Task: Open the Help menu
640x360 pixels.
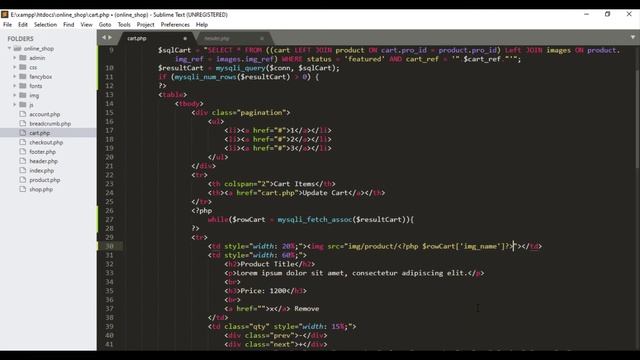Action: pyautogui.click(x=202, y=24)
